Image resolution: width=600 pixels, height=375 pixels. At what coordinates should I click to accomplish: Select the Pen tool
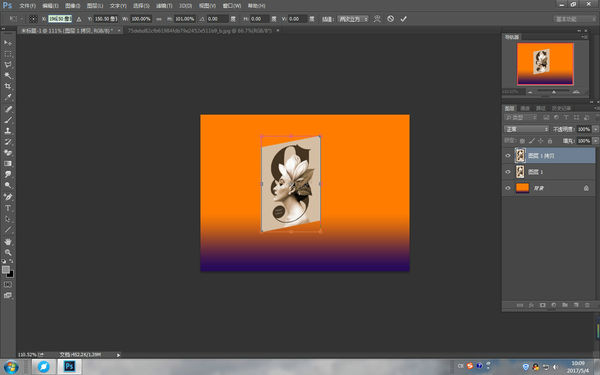tap(8, 197)
